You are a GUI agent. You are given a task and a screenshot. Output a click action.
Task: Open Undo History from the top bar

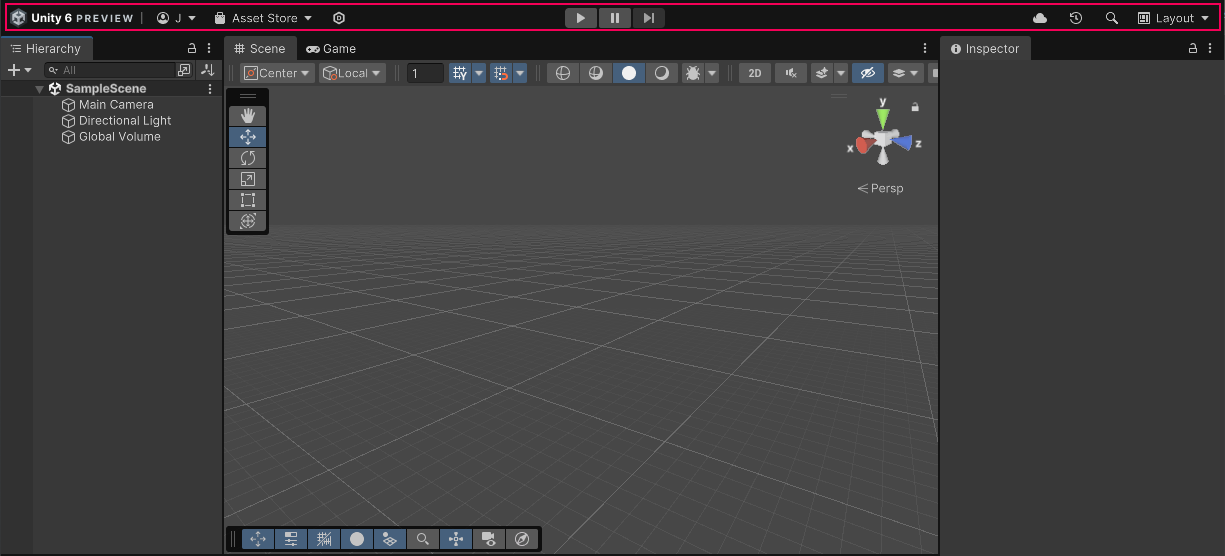(1076, 18)
